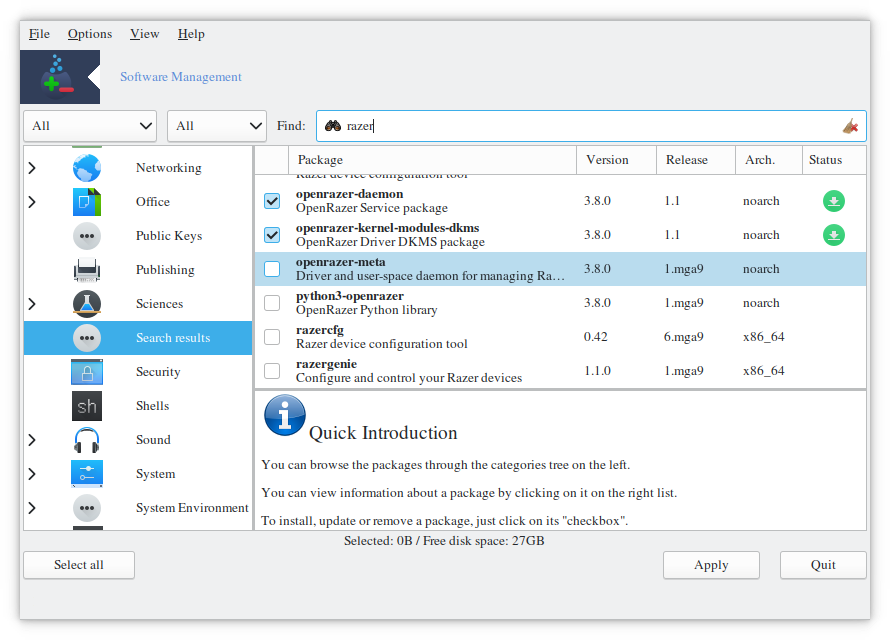Viewport: 890px width, 640px height.
Task: Select the python3-openrazer package name
Action: click(x=350, y=296)
